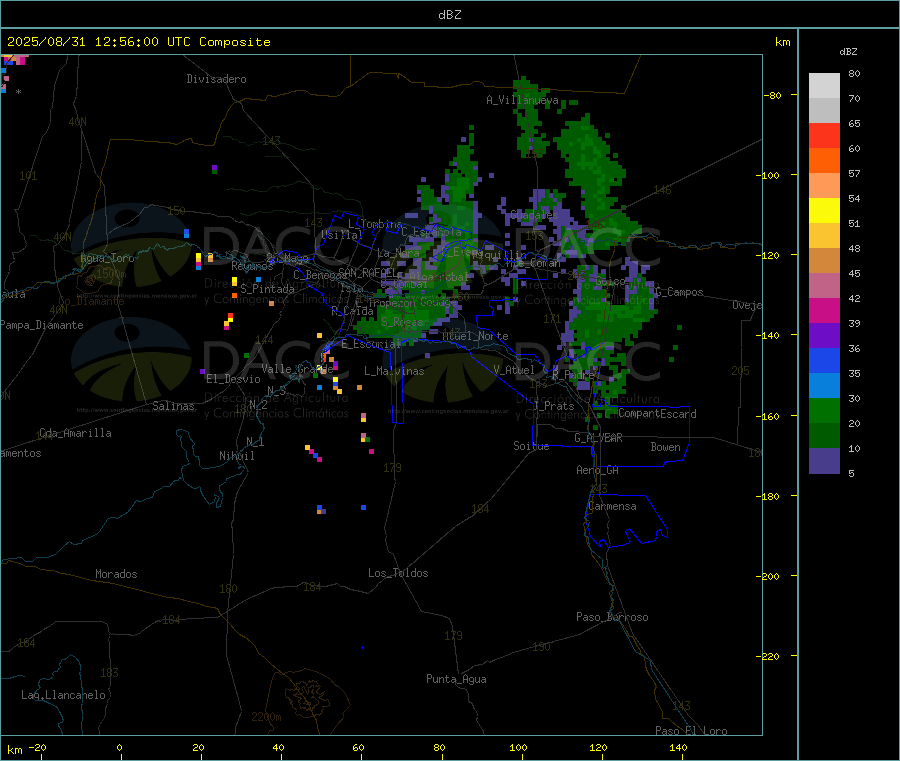Click the blue 36 dBZ legend swatch
The image size is (900, 761).
tap(824, 360)
